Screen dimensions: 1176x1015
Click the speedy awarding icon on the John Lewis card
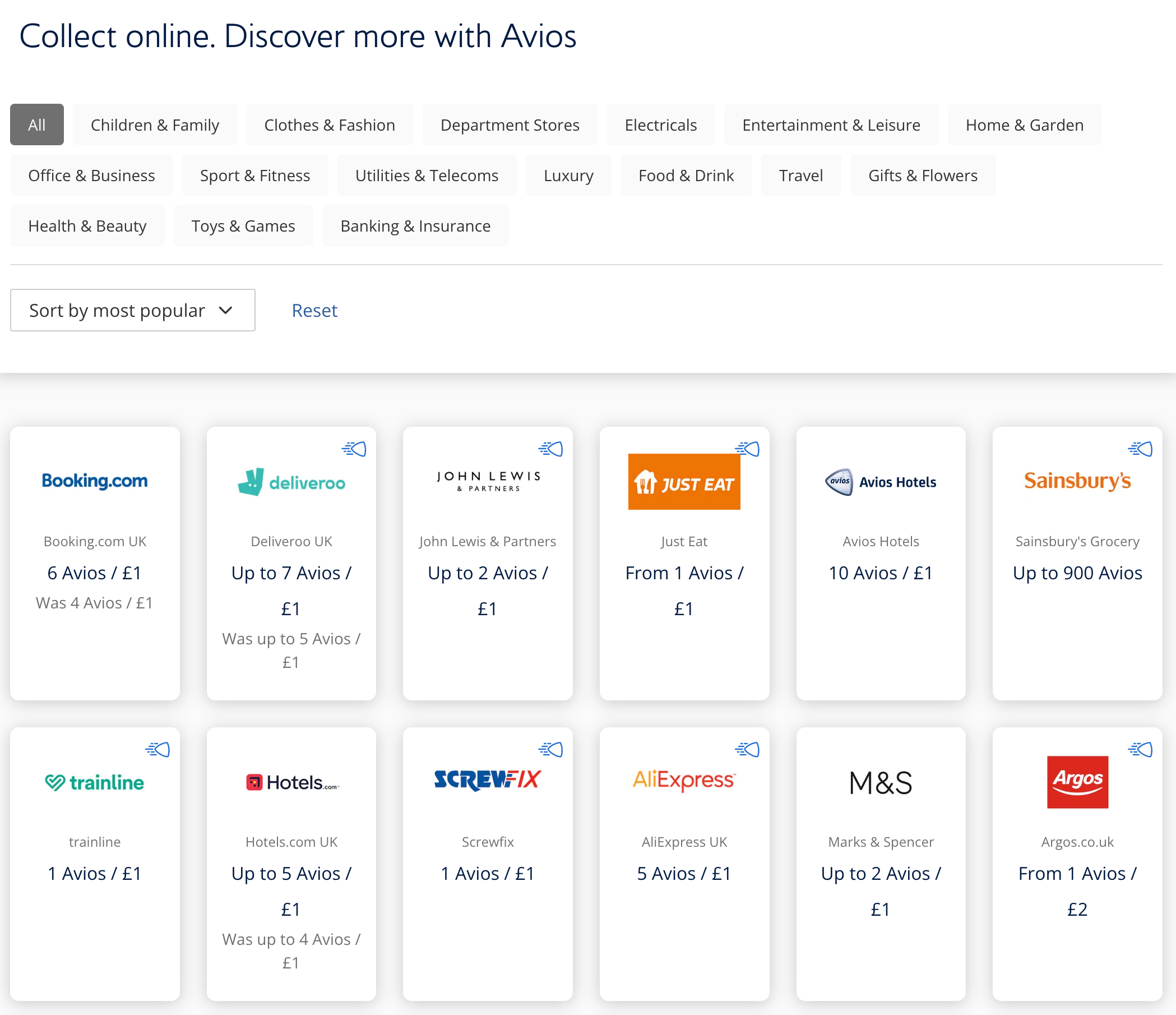[x=551, y=449]
